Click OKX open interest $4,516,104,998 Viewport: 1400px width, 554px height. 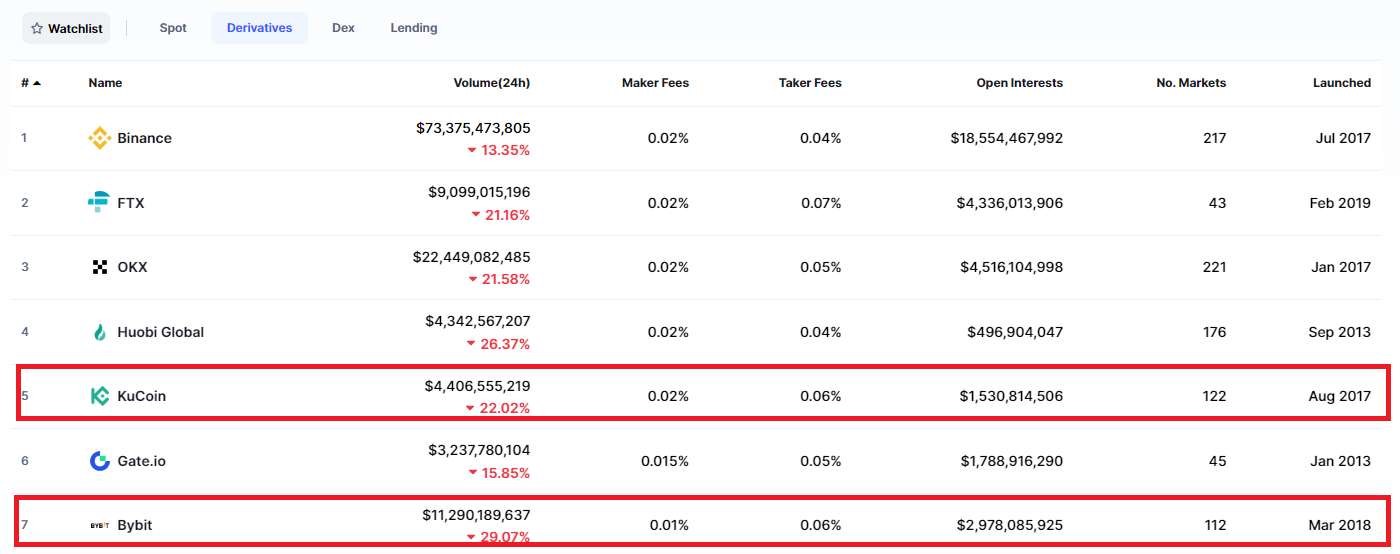point(1010,267)
